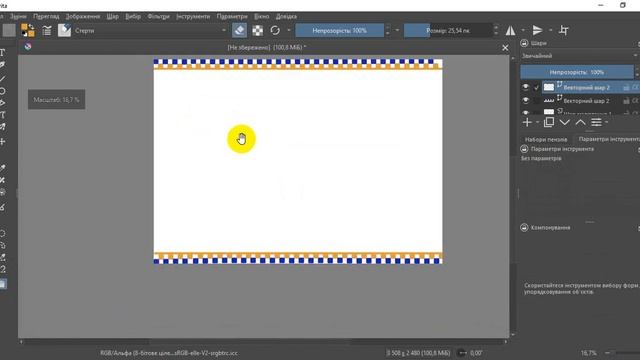Open the add layer dropdown arrow
Image resolution: width=640 pixels, height=360 pixels.
point(537,122)
